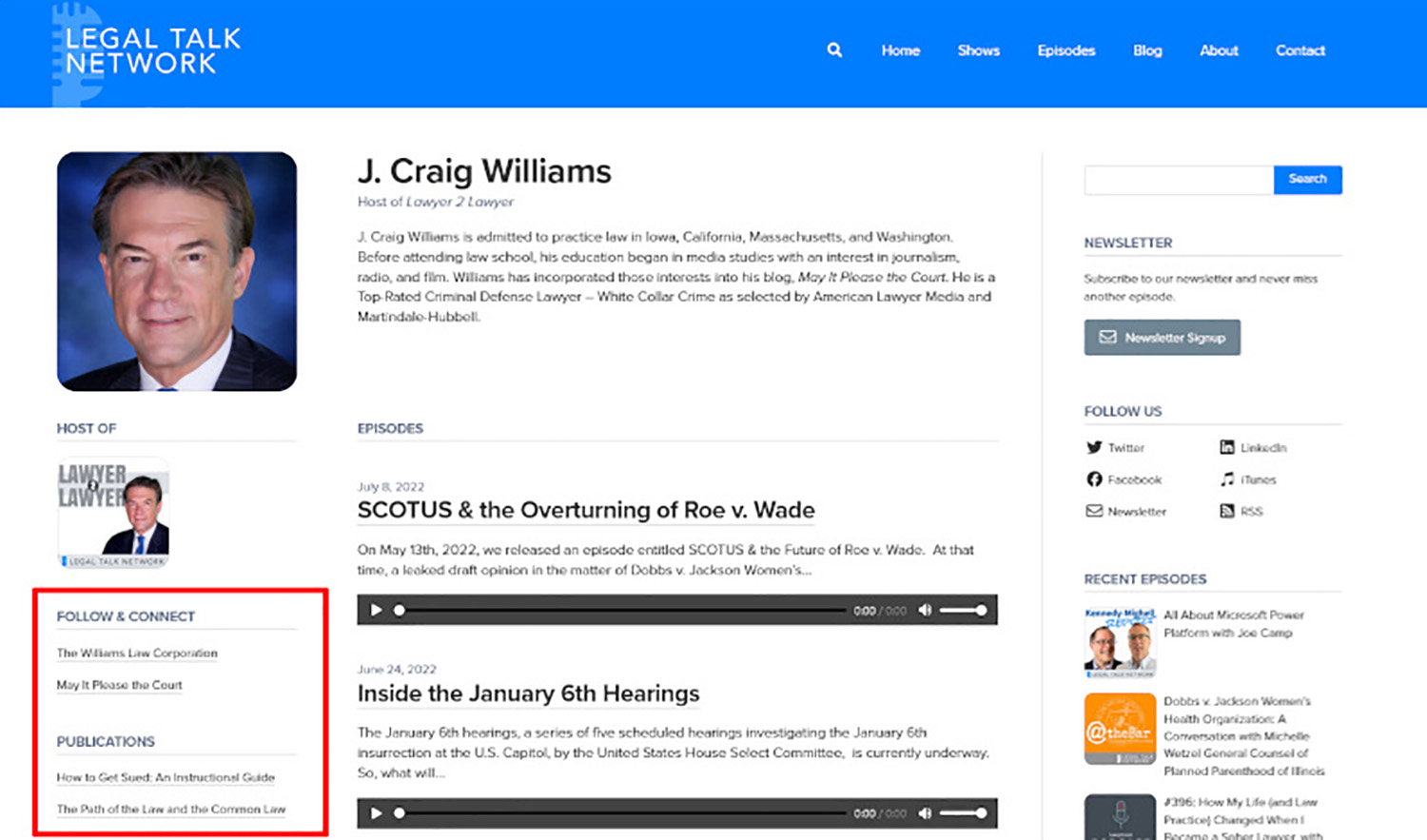Viewport: 1427px width, 840px height.
Task: Mute the January 6th Hearings audio player
Action: point(925,813)
